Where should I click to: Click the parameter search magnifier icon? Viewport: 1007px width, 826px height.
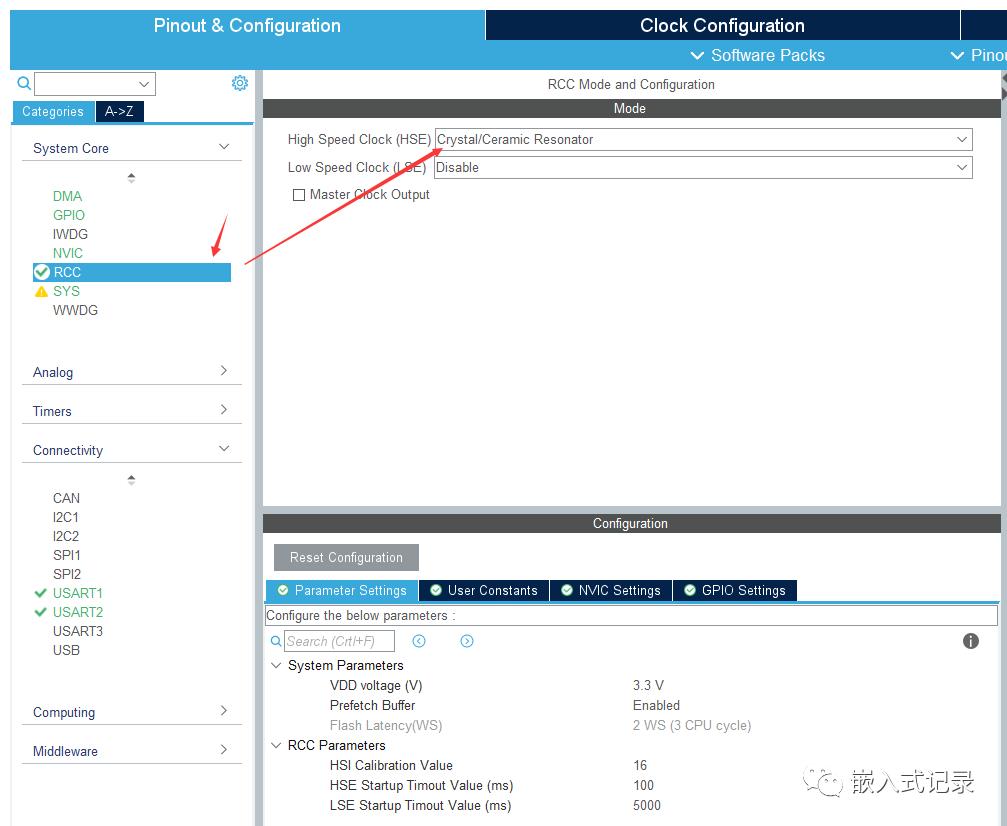click(x=276, y=641)
